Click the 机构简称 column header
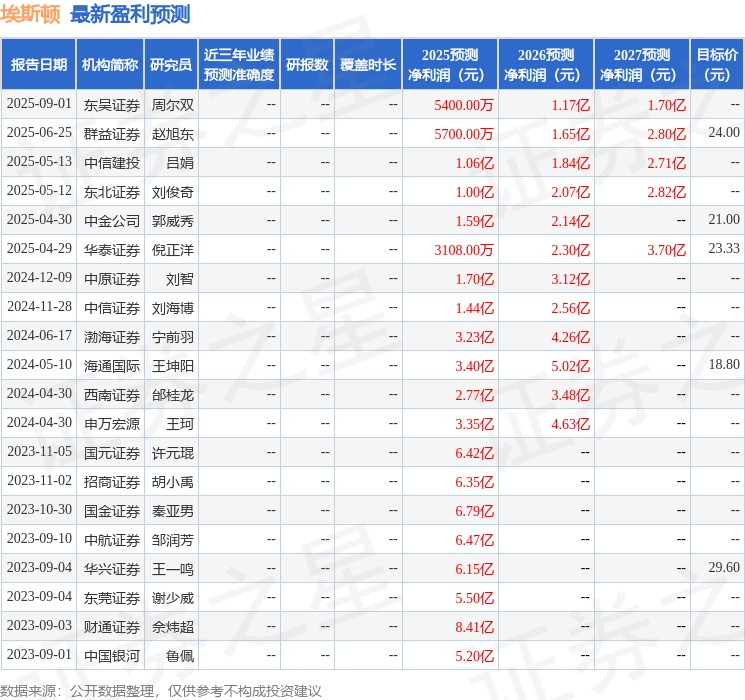Screen dimensions: 745x700 pos(110,64)
